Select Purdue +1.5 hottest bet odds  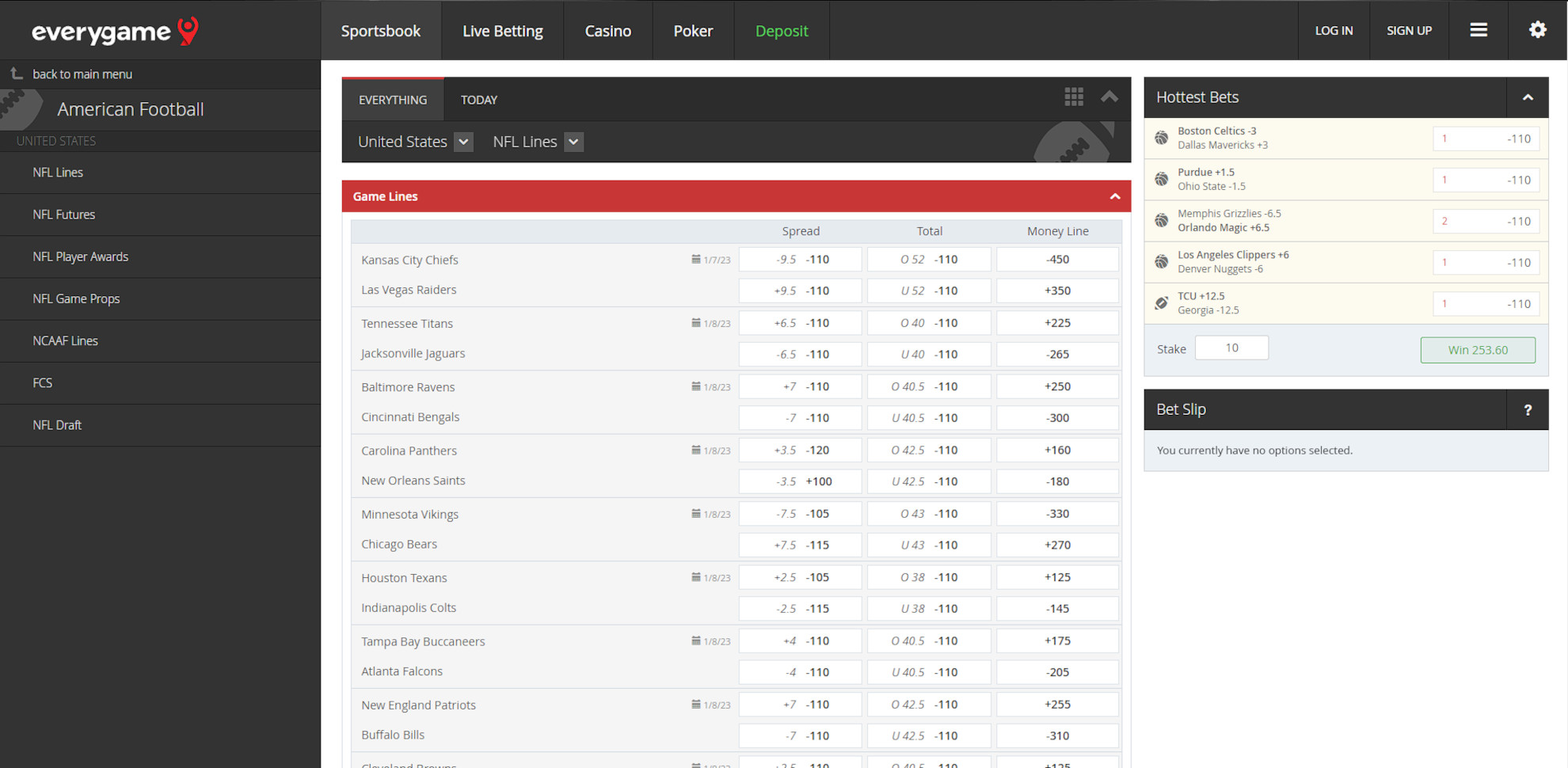coord(1486,180)
